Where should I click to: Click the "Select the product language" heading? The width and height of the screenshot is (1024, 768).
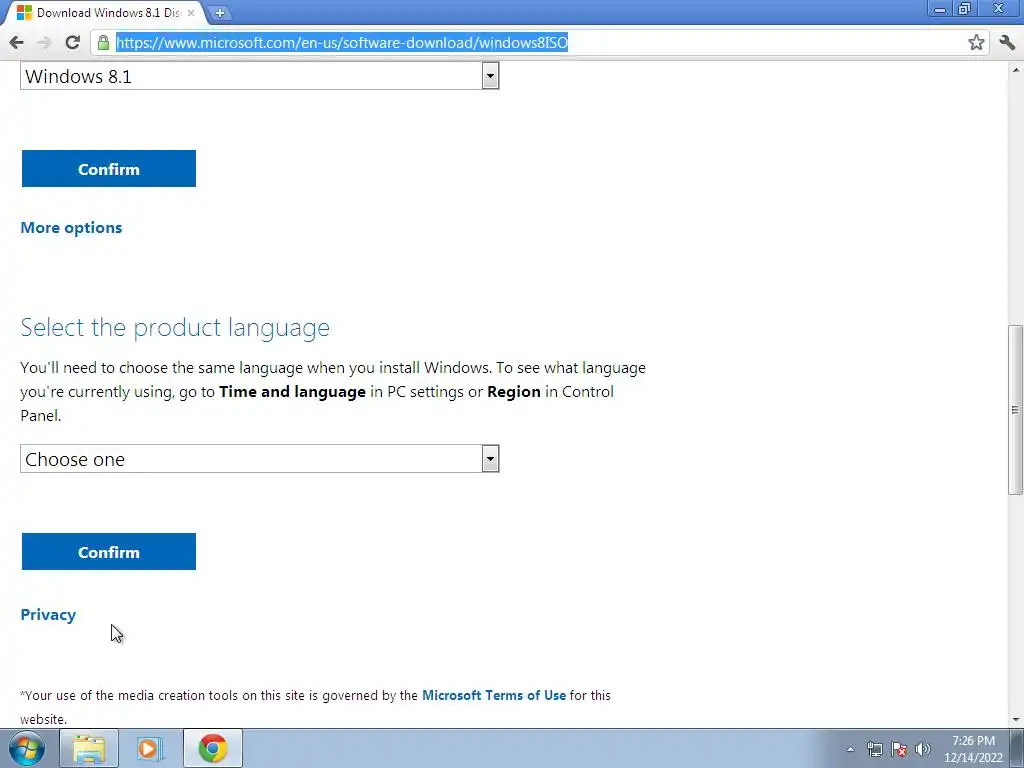point(175,327)
